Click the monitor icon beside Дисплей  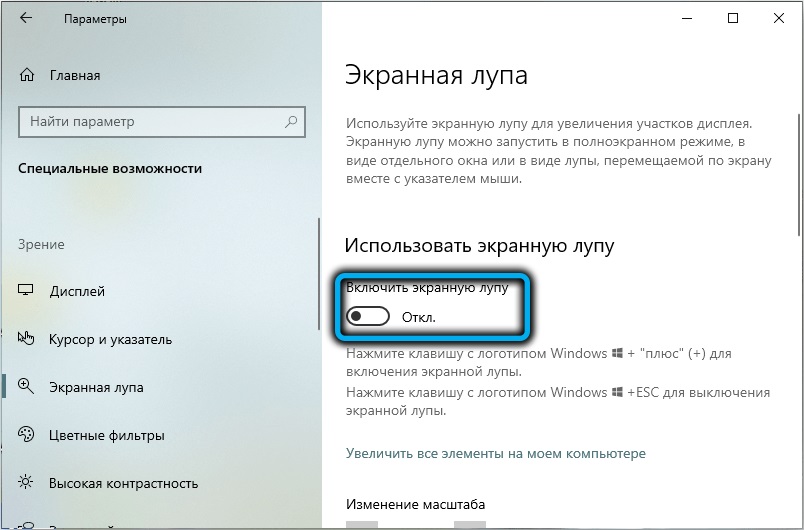pos(27,291)
